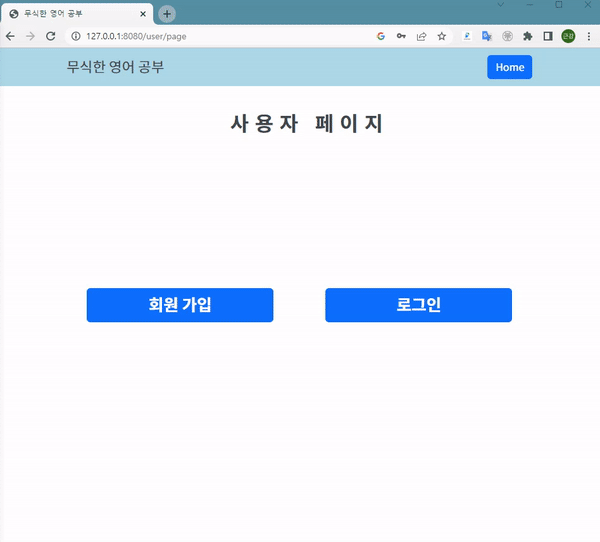Bookmark this page with the star

(x=442, y=36)
